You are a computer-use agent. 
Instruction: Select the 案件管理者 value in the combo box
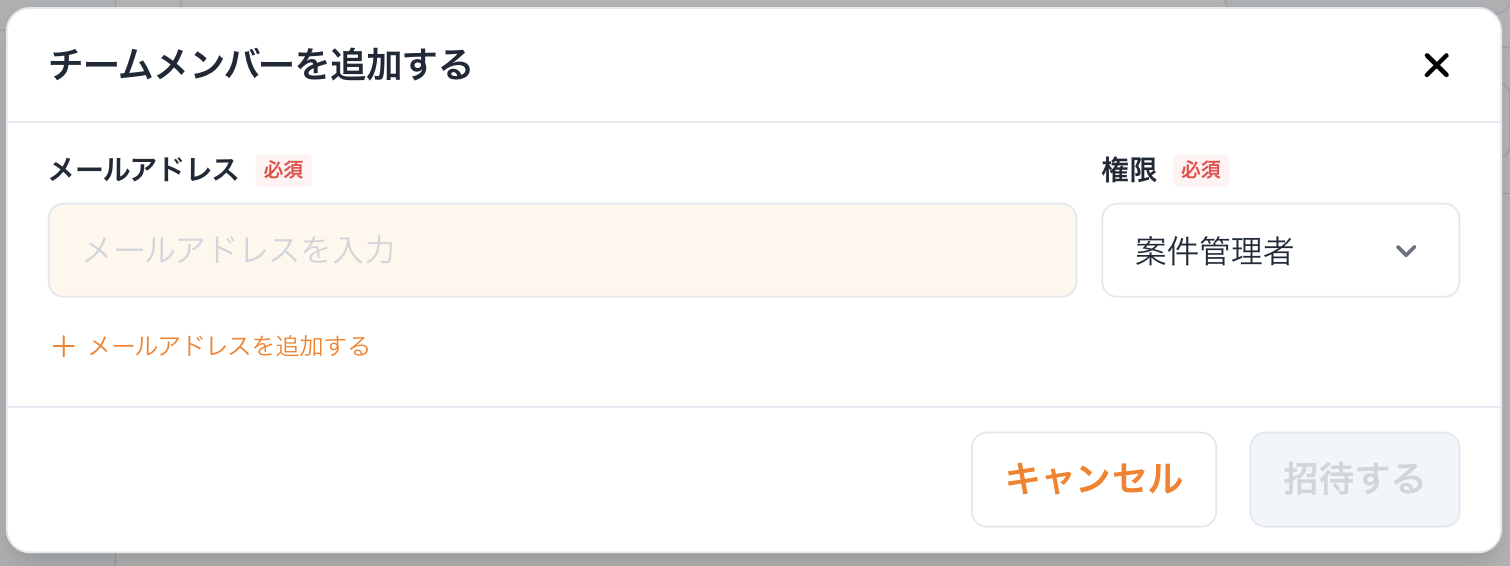[x=1214, y=252]
